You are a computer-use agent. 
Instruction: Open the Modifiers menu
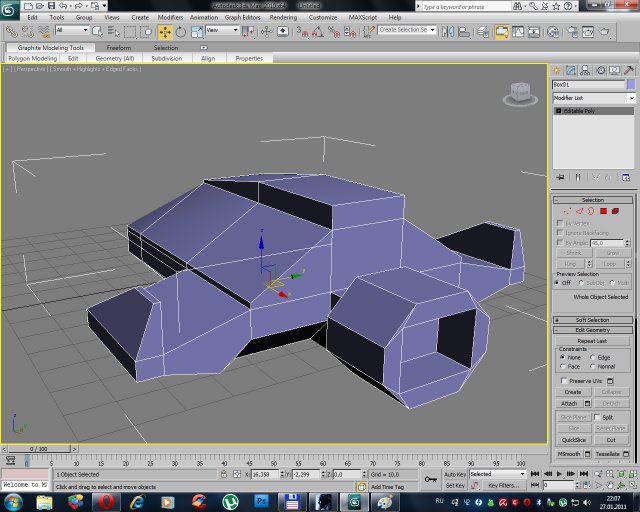[170, 17]
